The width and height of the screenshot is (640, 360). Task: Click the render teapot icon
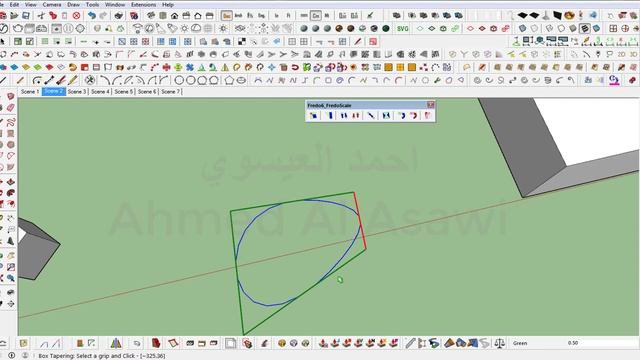pos(18,29)
